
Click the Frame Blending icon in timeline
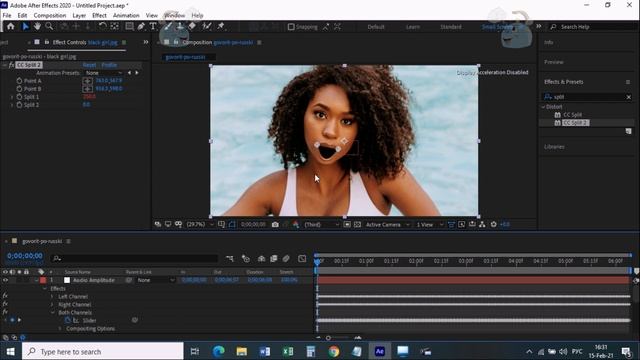coord(273,258)
